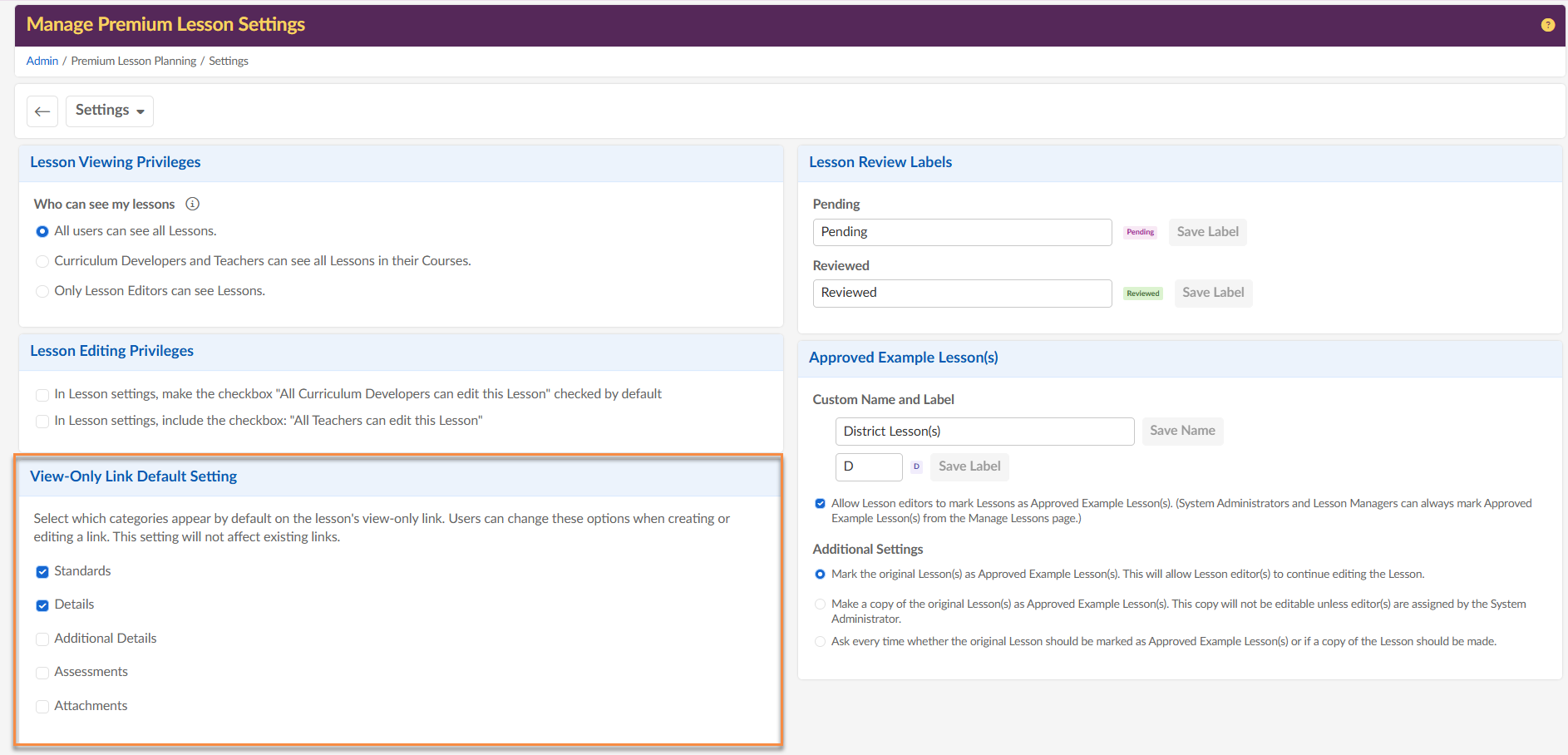Toggle Allow Lesson editors to mark Approved checkbox
Viewport: 1568px width, 755px height.
820,504
